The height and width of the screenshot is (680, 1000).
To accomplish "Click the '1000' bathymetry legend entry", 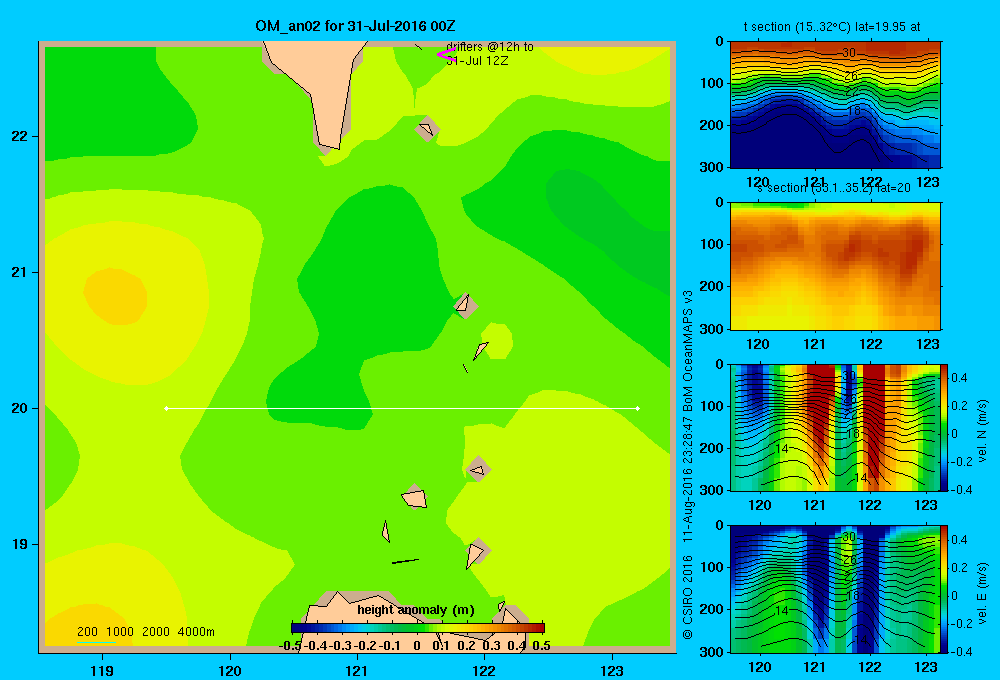I will [120, 632].
